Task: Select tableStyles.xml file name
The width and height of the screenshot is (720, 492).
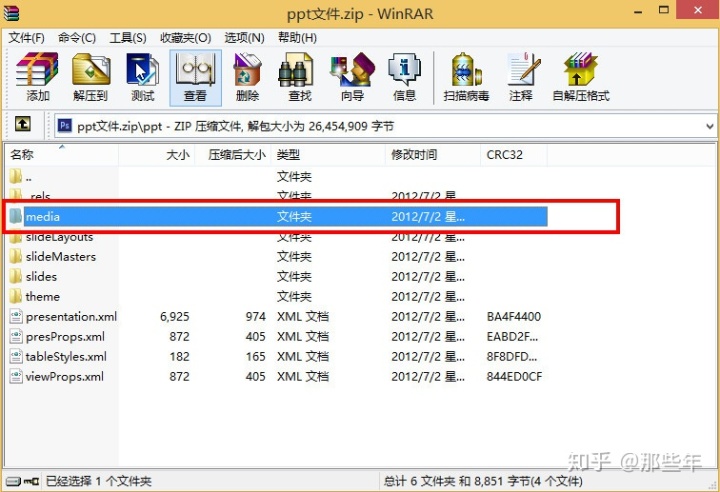Action: coord(66,356)
